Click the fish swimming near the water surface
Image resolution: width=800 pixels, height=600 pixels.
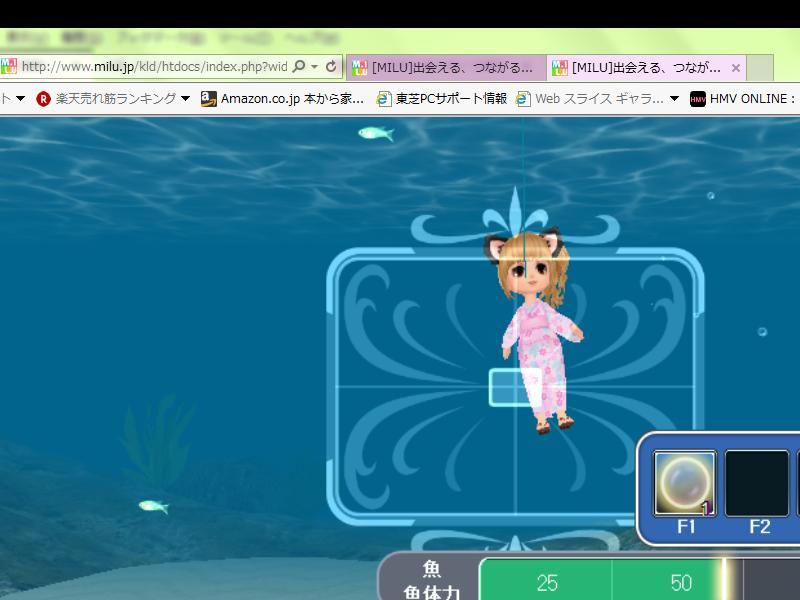pyautogui.click(x=376, y=134)
